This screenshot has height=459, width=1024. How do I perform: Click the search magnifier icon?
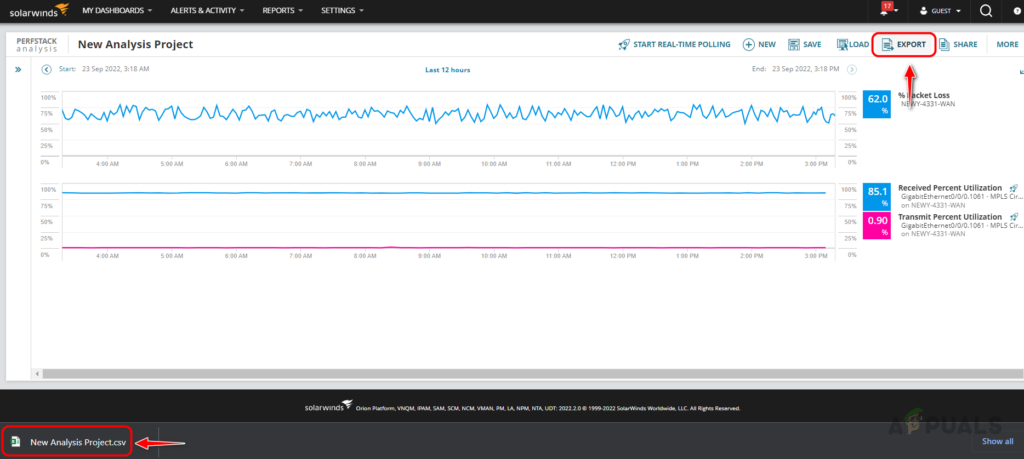coord(986,10)
